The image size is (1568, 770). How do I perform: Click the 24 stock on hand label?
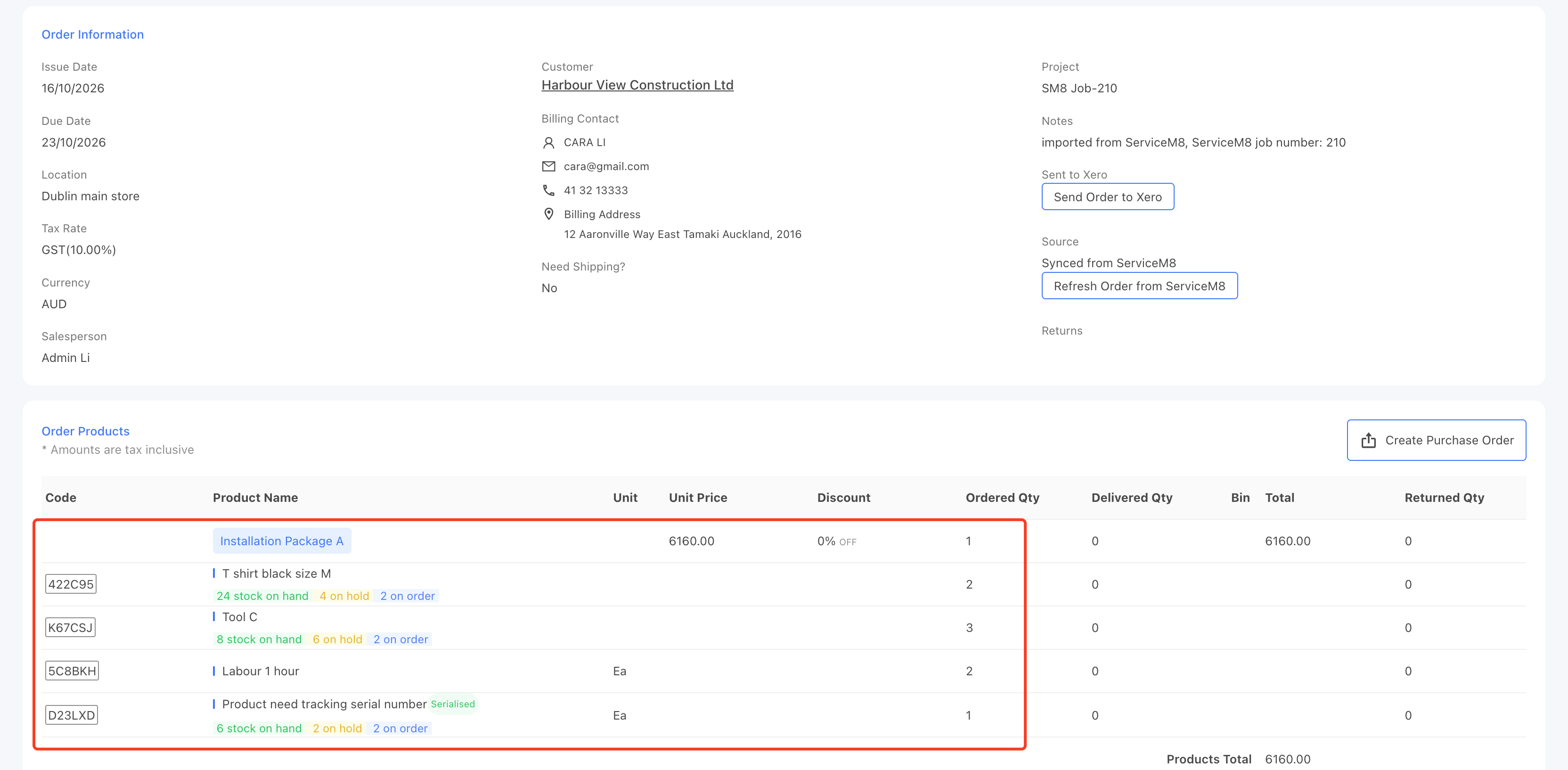pyautogui.click(x=262, y=596)
